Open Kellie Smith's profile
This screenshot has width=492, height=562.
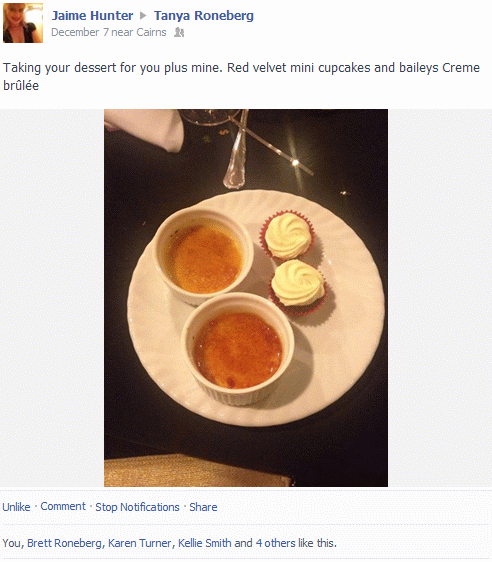coord(205,543)
